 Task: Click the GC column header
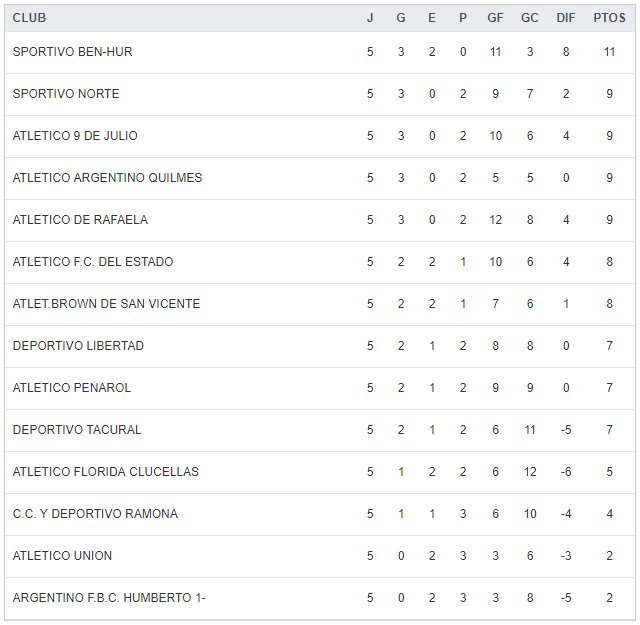coord(530,18)
